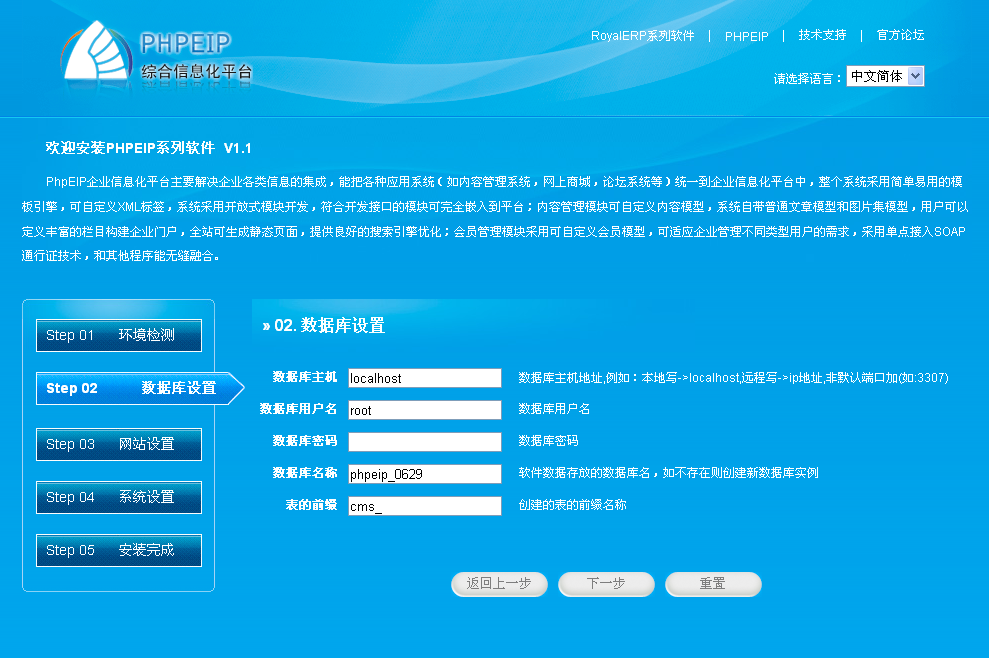Focus the empty 数据库密码 field
989x658 pixels.
[424, 442]
